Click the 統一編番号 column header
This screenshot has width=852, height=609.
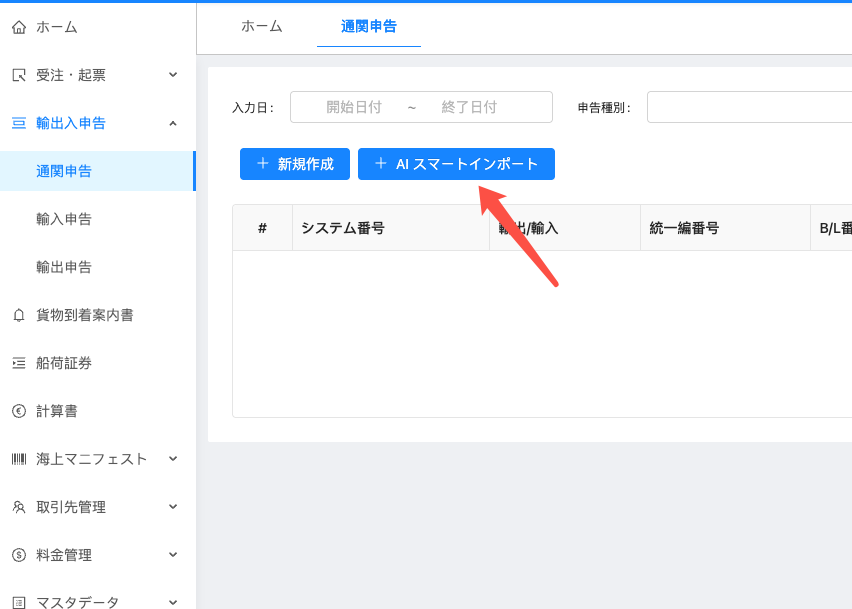click(x=725, y=228)
